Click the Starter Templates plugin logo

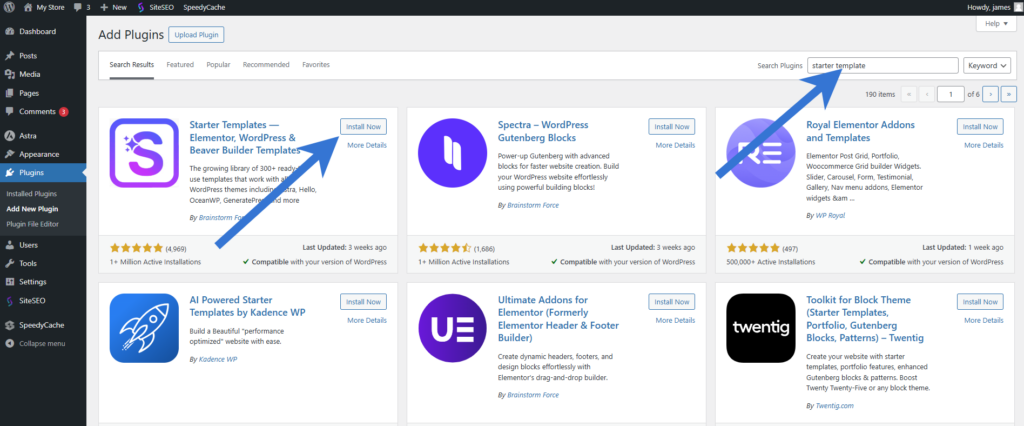144,153
